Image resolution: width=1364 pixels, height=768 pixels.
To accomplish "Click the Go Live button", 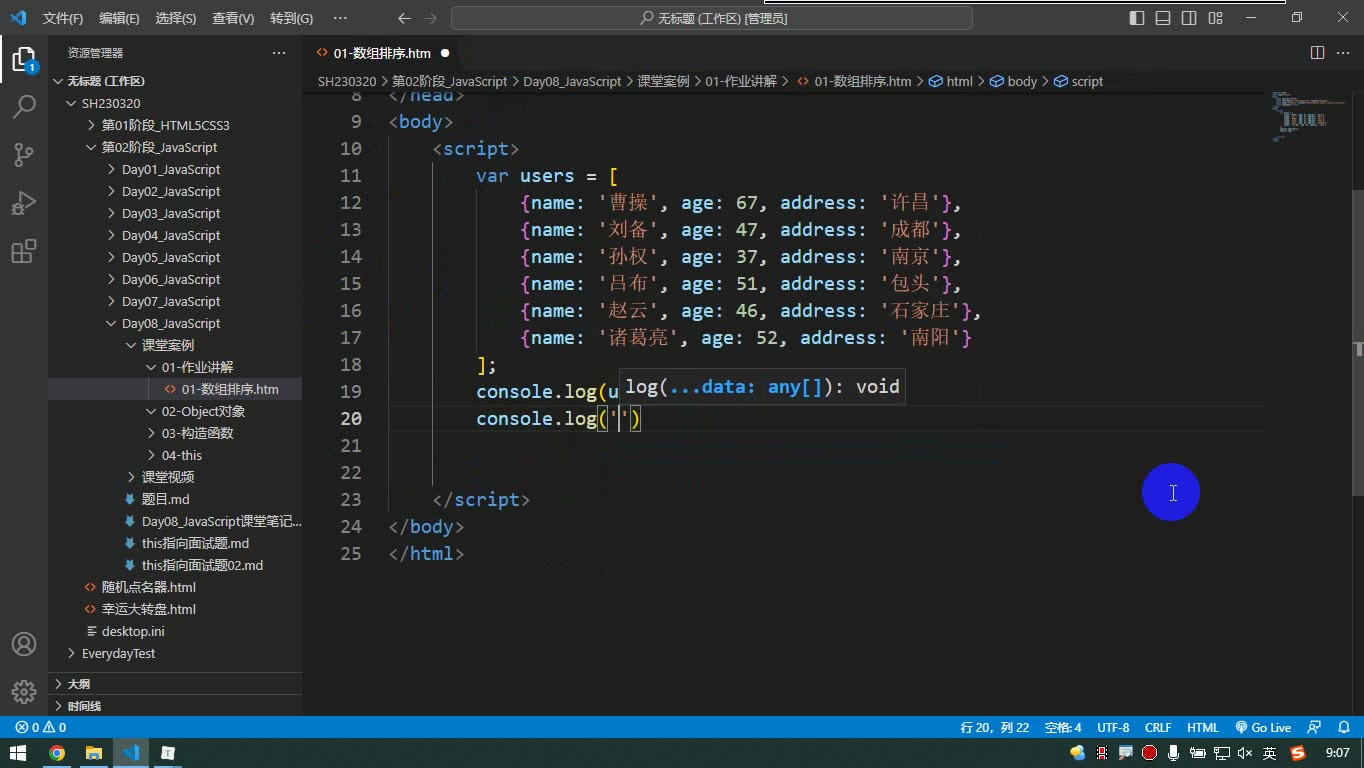I will [1263, 728].
